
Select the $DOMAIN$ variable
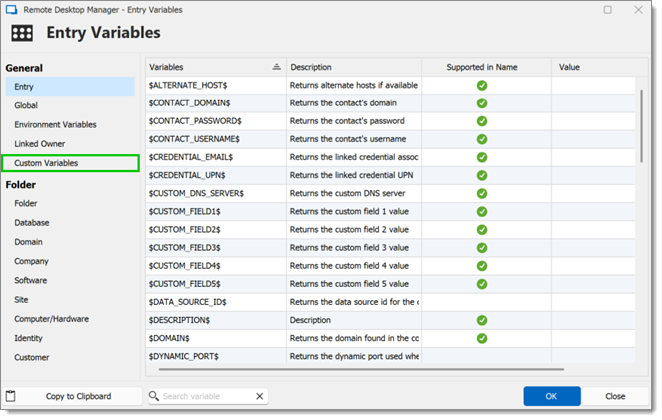pos(169,339)
